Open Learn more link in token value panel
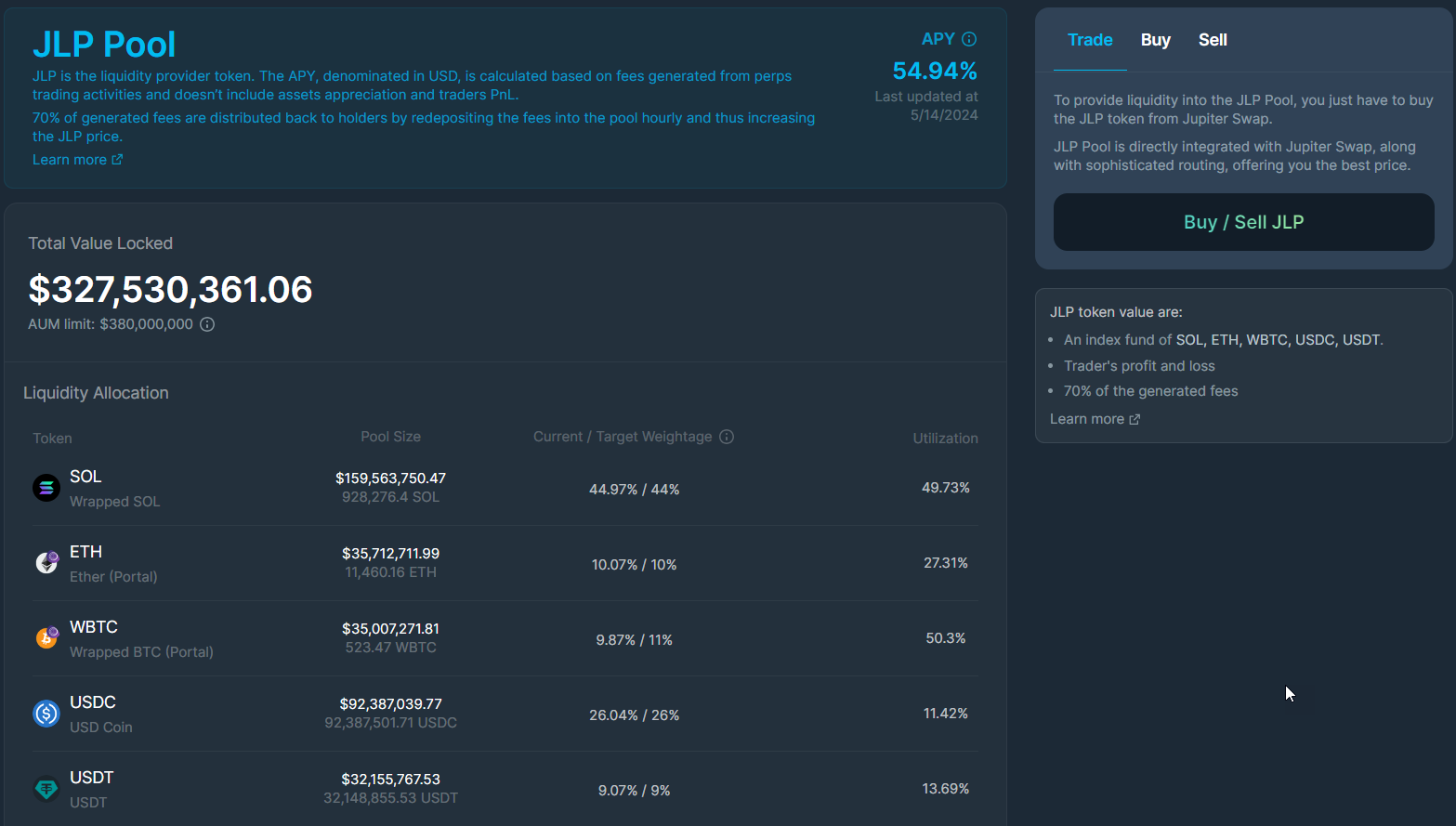This screenshot has width=1456, height=826. click(x=1095, y=419)
